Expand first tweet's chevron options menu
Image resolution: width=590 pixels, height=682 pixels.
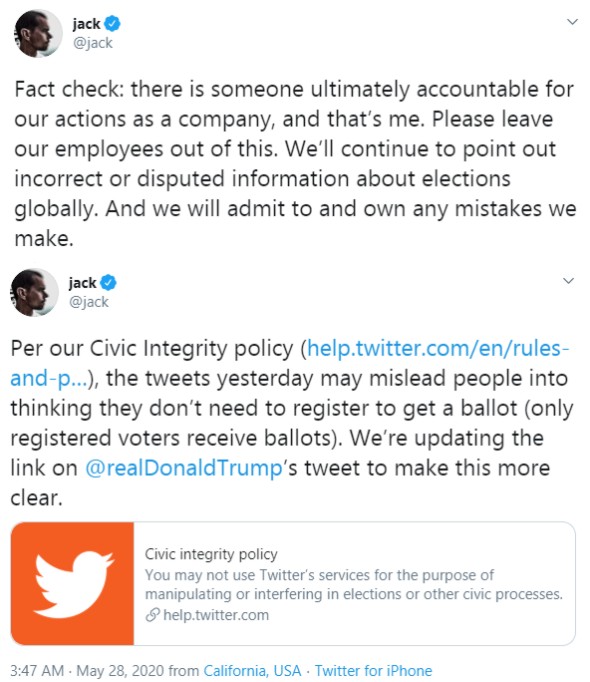[x=573, y=22]
